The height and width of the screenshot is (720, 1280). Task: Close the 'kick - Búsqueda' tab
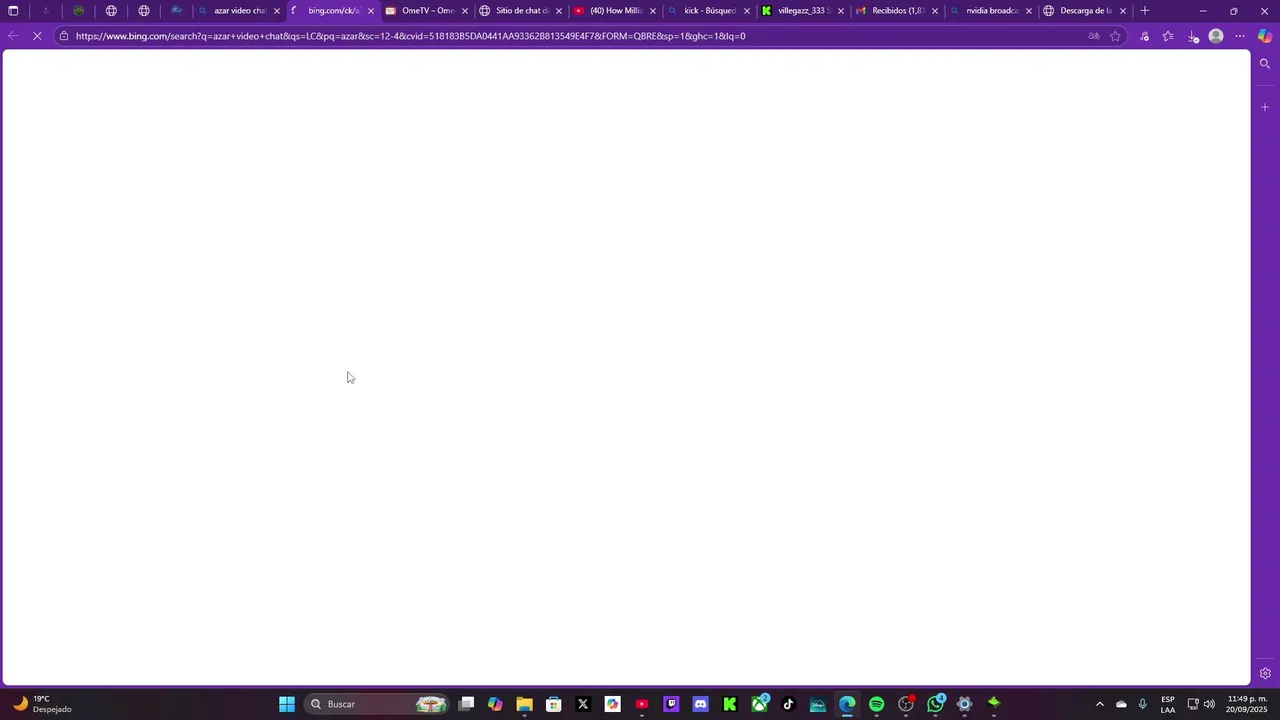[747, 11]
